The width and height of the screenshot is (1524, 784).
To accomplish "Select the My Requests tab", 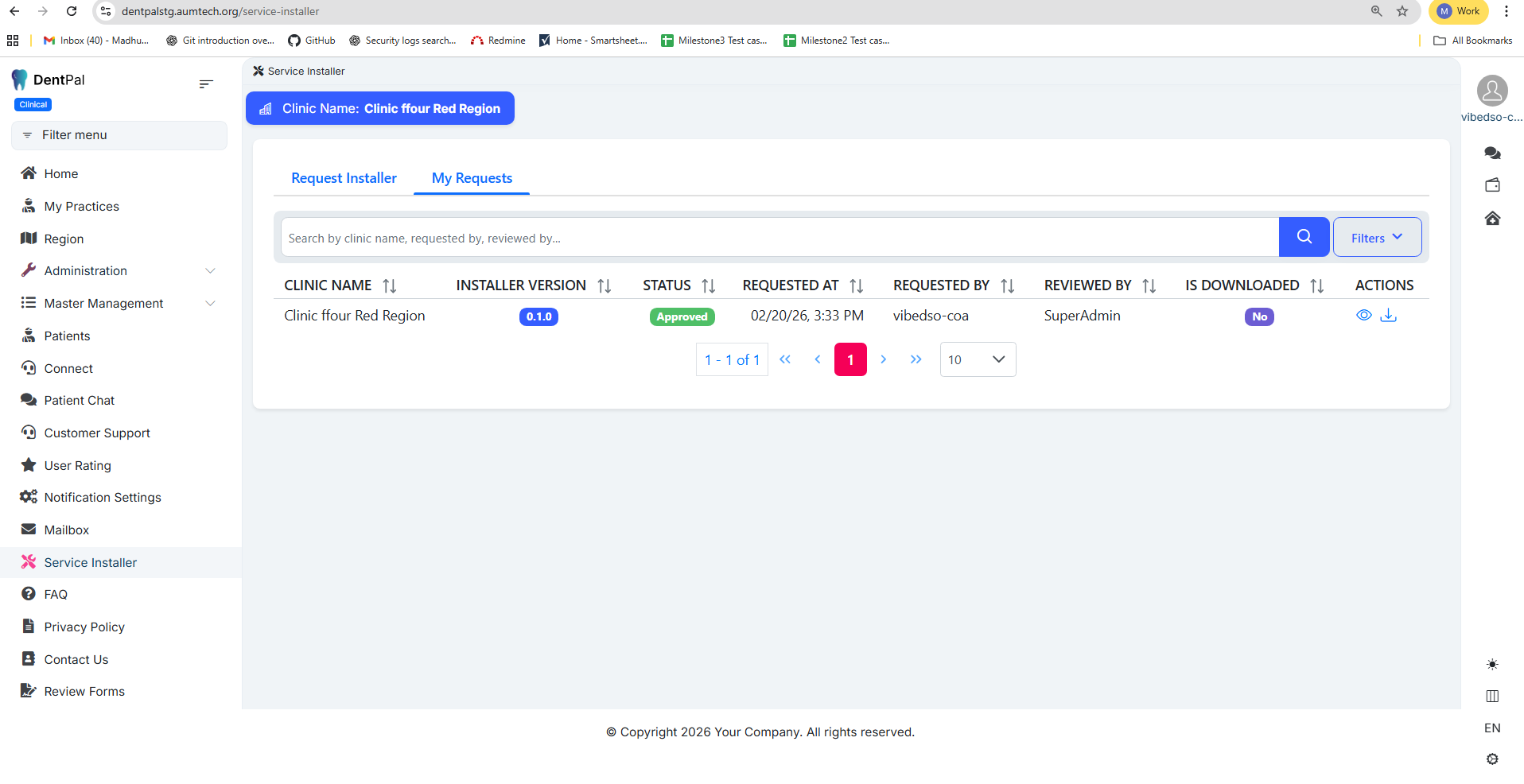I will pyautogui.click(x=472, y=178).
